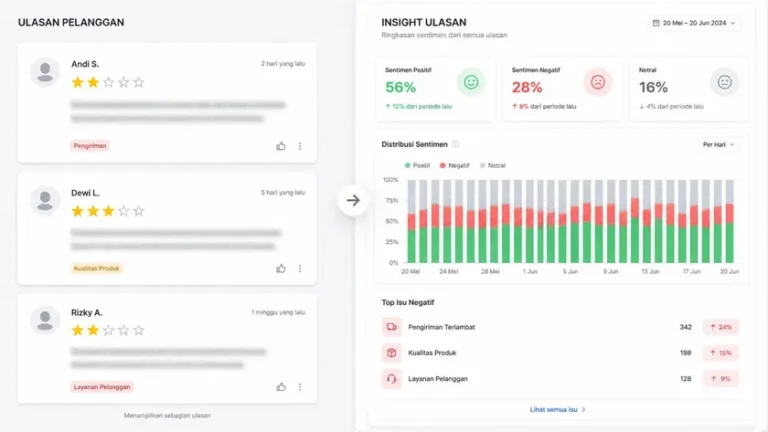This screenshot has width=768, height=432.
Task: Click the Pengiriman Terlambat issue row label
Action: click(x=442, y=327)
